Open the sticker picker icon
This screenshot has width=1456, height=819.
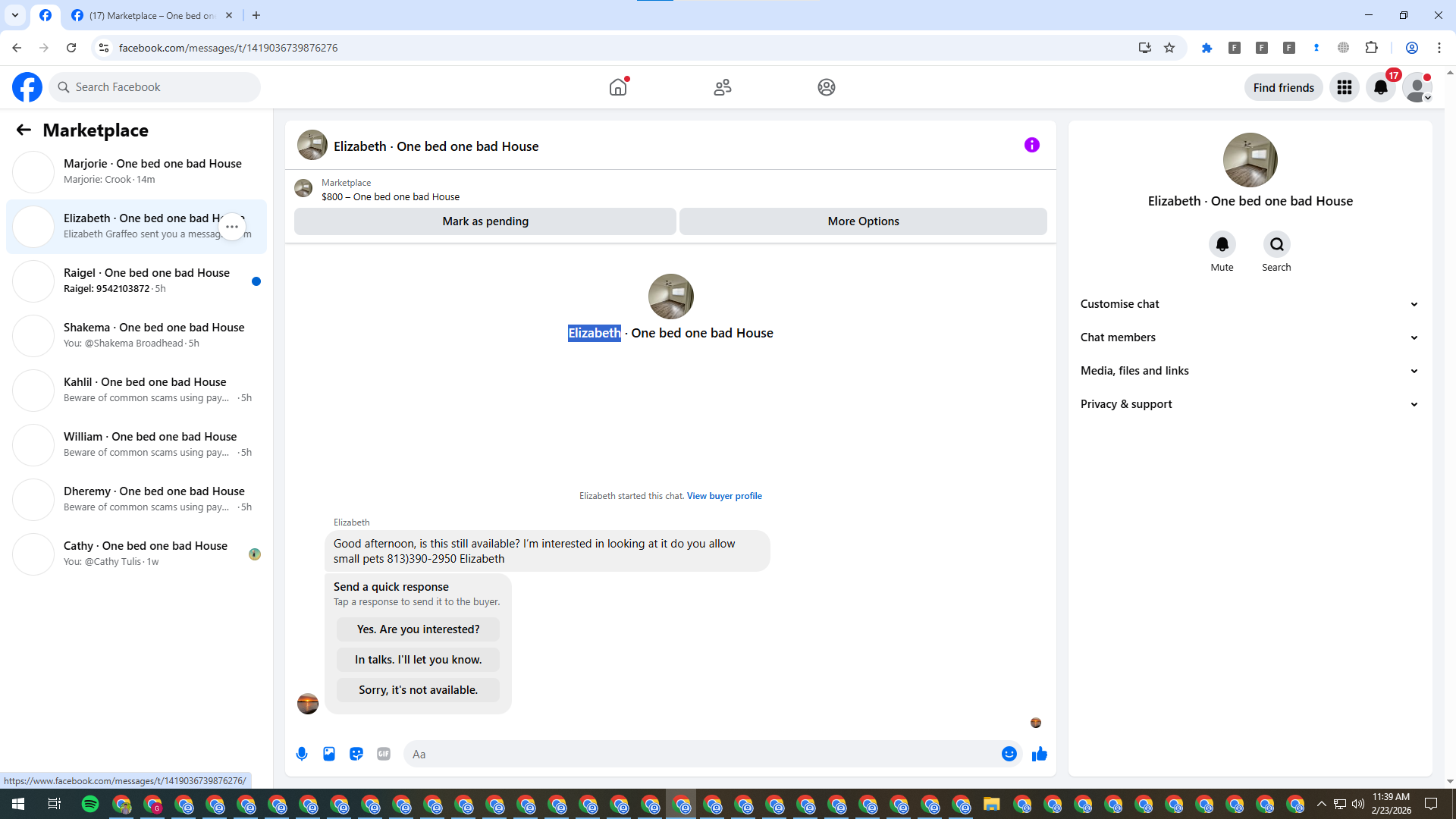tap(356, 754)
